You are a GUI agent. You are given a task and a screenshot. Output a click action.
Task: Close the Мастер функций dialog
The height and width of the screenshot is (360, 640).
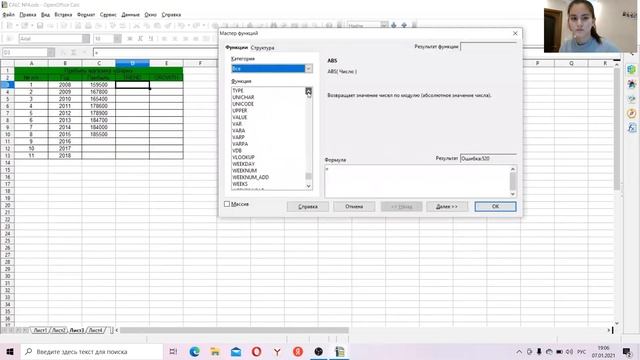515,33
